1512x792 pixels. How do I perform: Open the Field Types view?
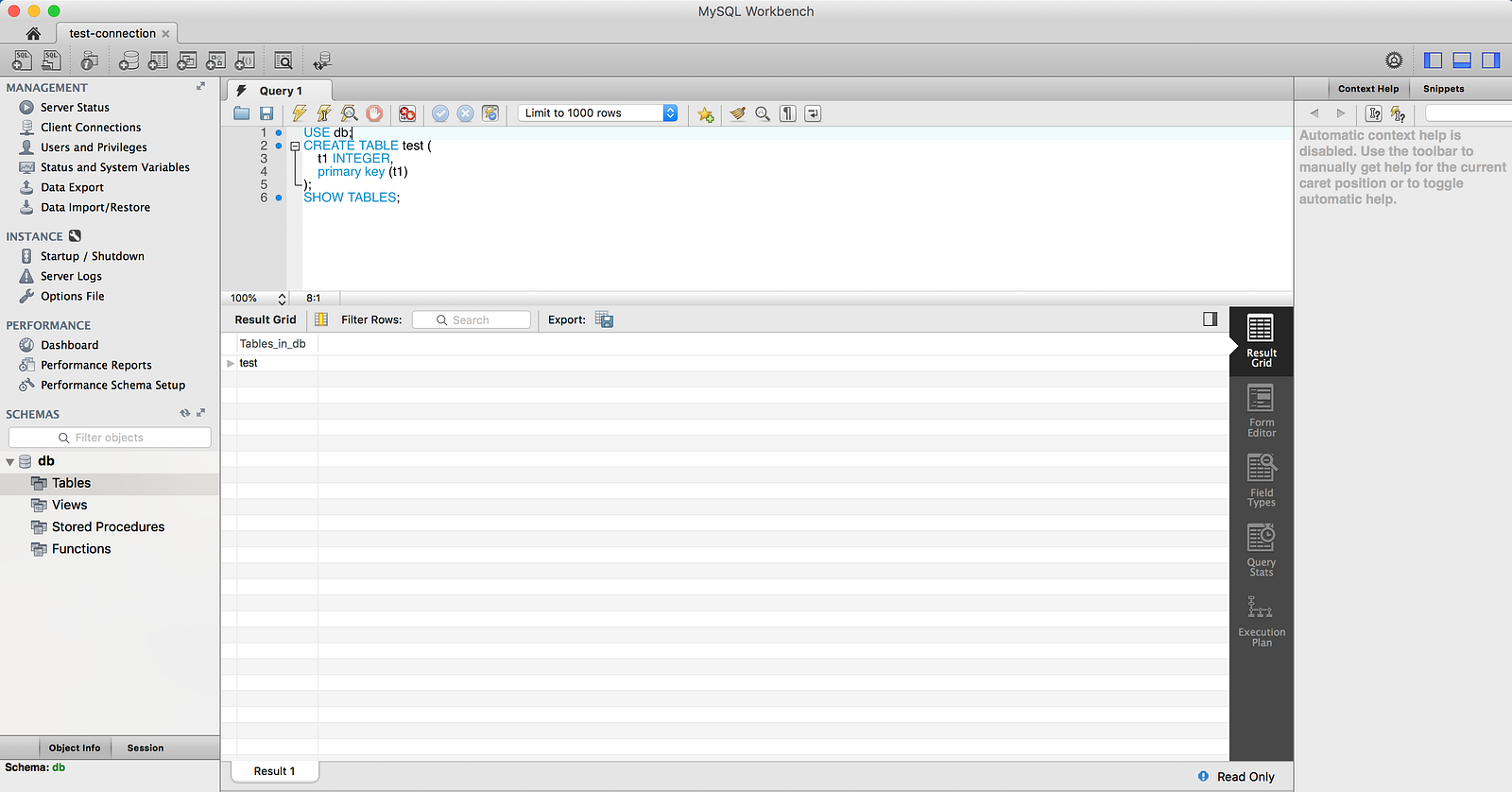click(1262, 481)
